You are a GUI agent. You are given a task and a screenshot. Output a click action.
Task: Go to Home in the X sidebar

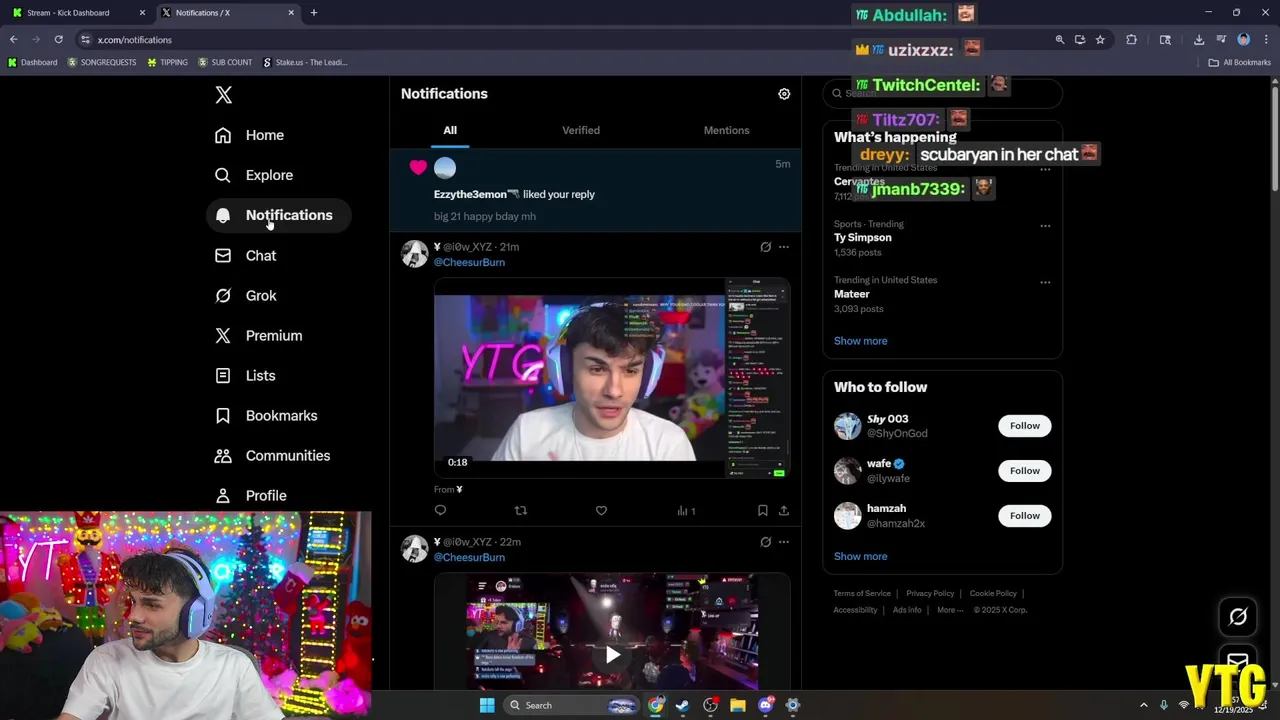[x=250, y=135]
